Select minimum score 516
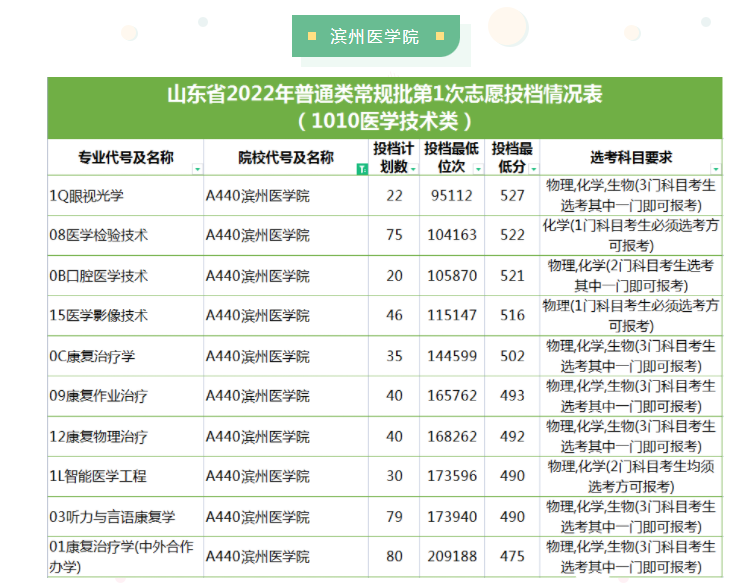Image resolution: width=749 pixels, height=583 pixels. click(x=512, y=315)
